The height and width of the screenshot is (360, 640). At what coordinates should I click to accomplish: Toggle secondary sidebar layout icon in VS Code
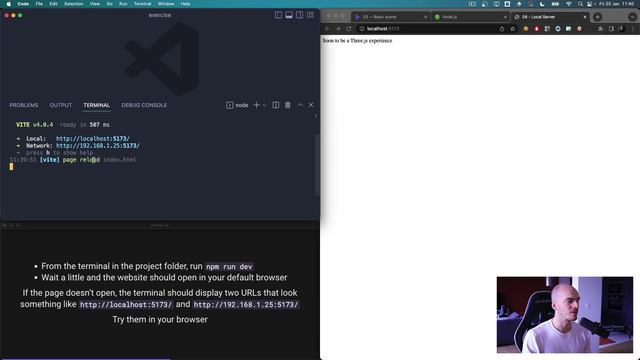300,15
